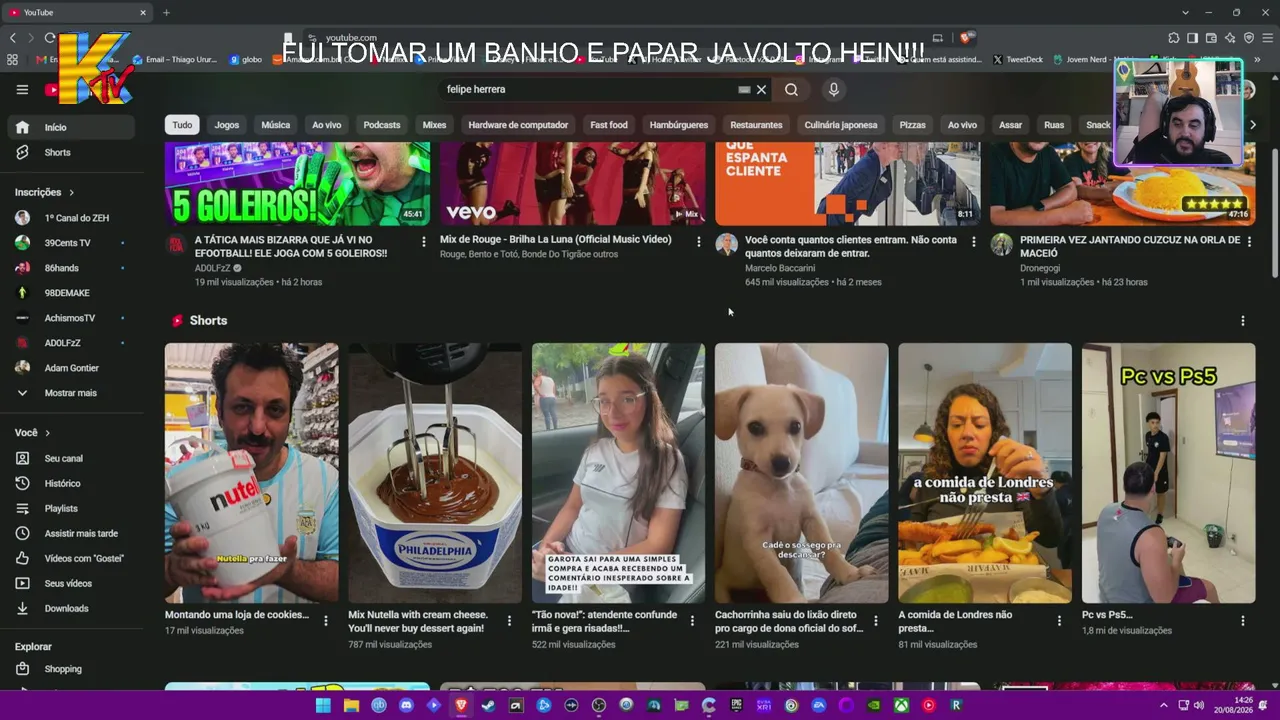Click the search magnifier button
Screen dimensions: 1280x720
(x=791, y=89)
